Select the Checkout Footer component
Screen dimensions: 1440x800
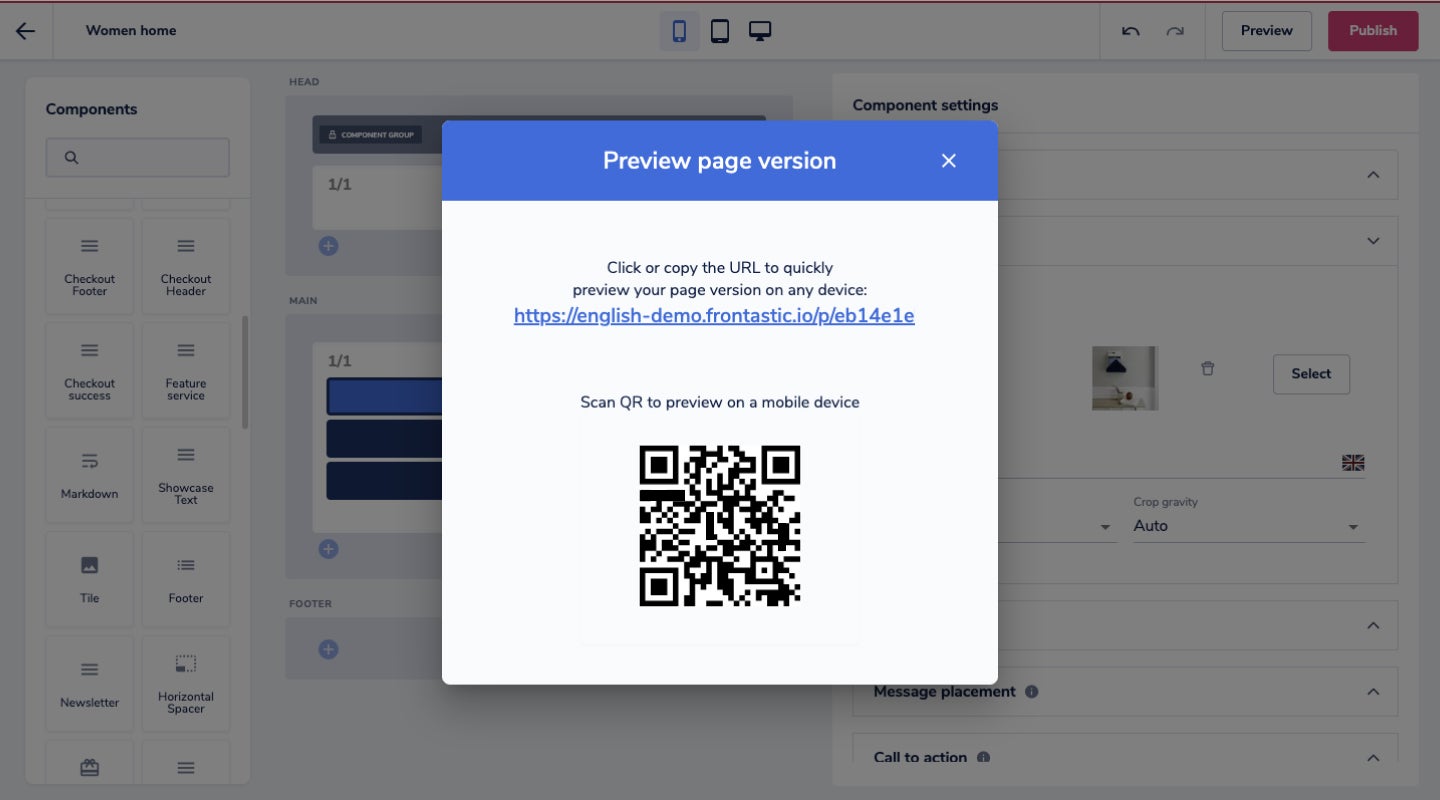pyautogui.click(x=90, y=266)
